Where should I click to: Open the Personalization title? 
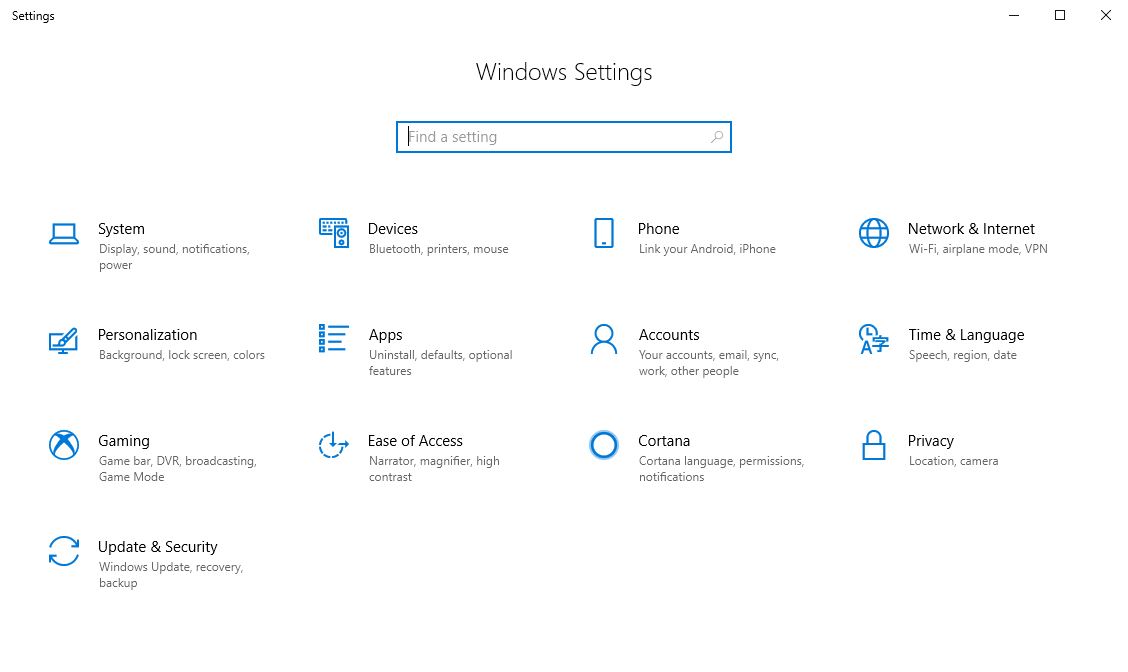[x=147, y=335]
